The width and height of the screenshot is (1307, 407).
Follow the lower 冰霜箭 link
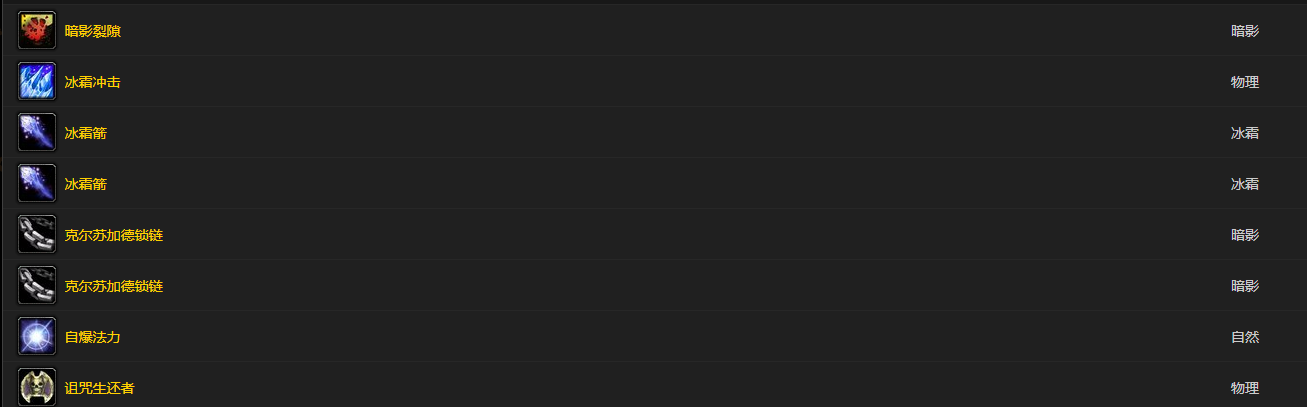[x=86, y=184]
